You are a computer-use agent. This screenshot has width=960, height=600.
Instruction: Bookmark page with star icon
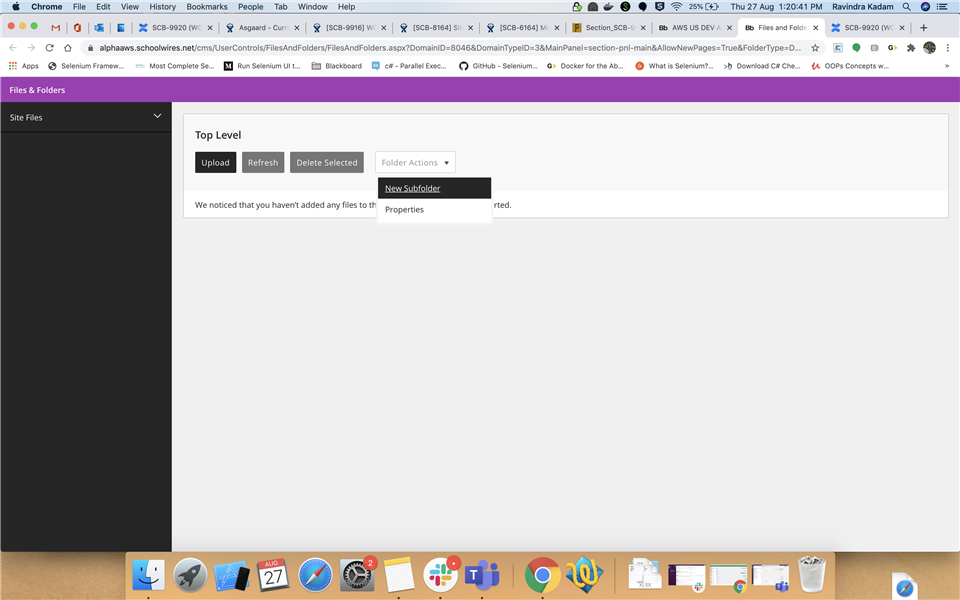pyautogui.click(x=815, y=48)
